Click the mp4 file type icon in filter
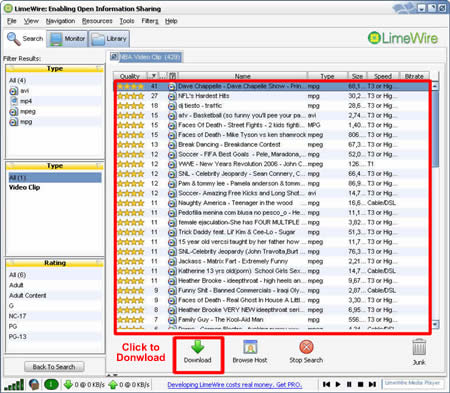 (14, 101)
